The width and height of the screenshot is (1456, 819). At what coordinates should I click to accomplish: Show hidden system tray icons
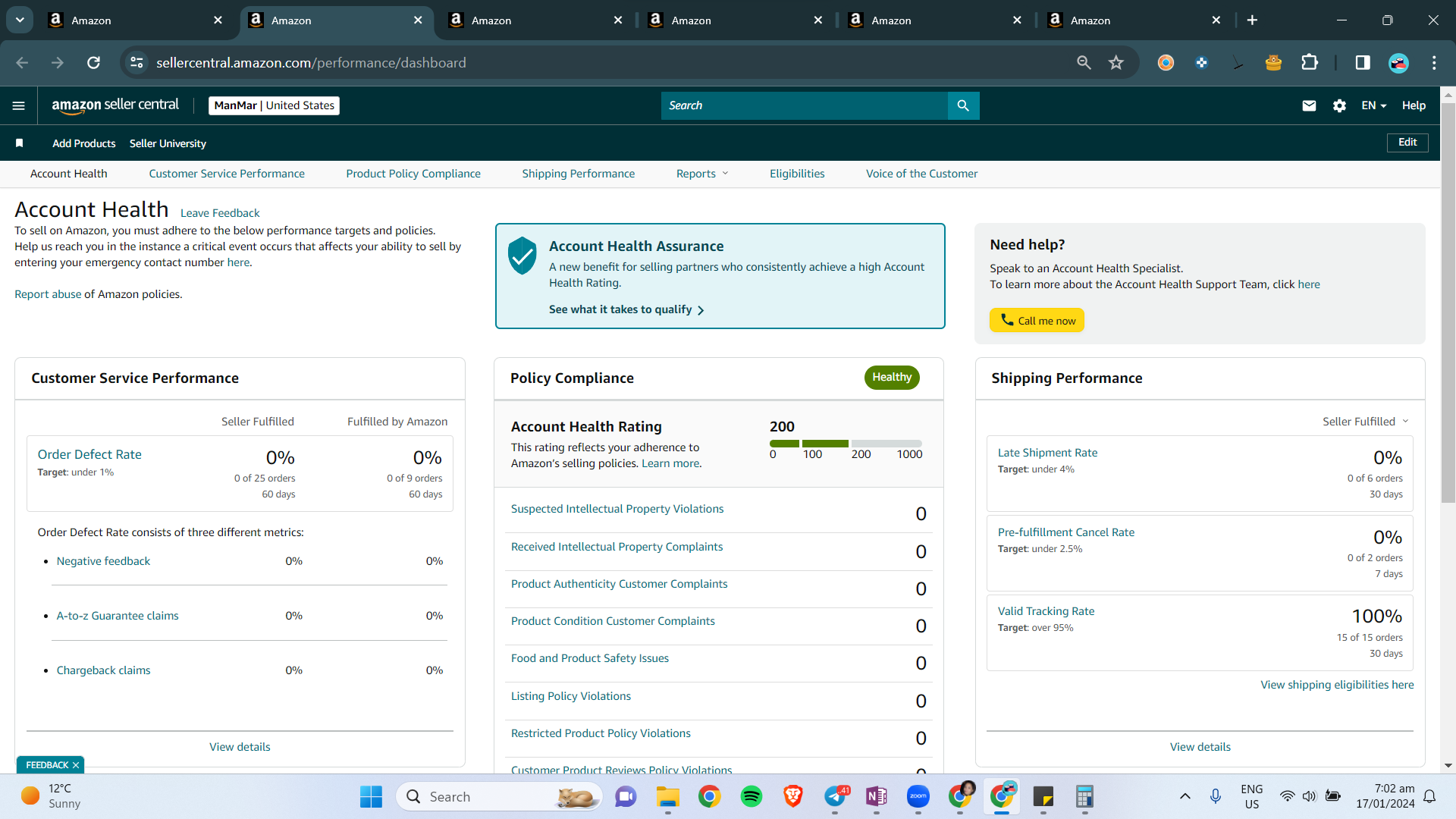point(1185,796)
